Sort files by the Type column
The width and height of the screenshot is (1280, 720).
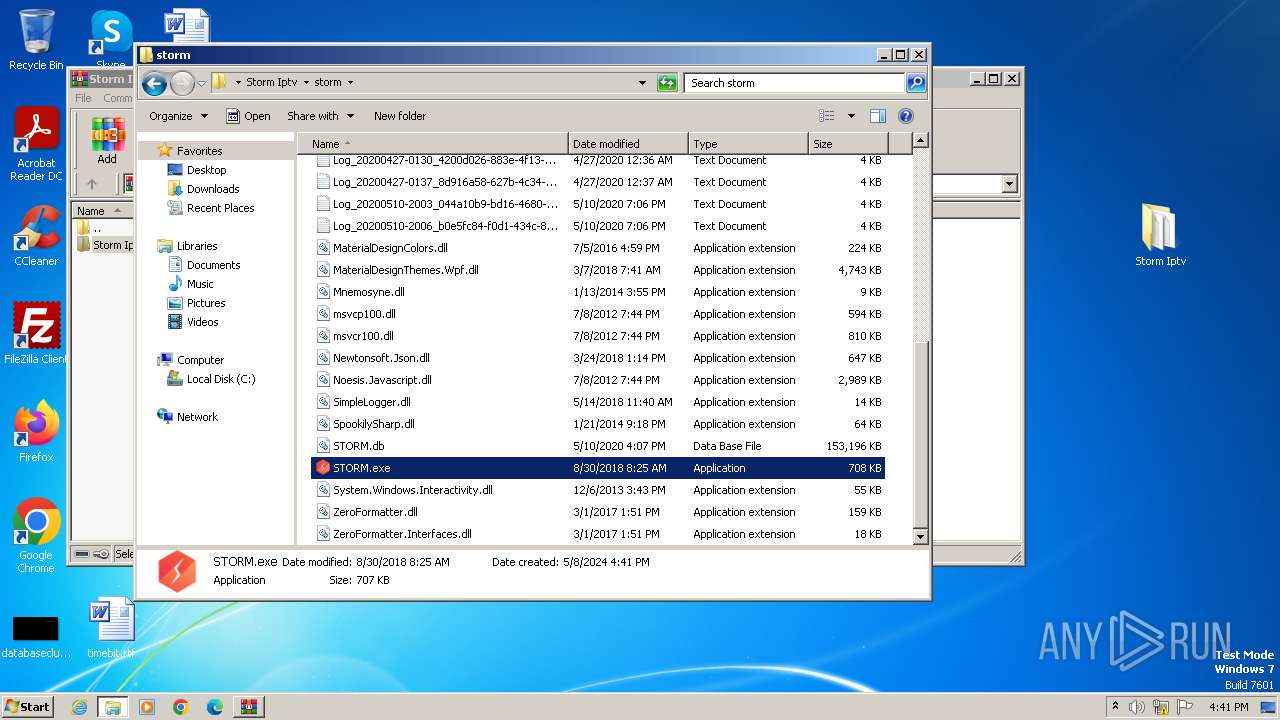tap(748, 144)
